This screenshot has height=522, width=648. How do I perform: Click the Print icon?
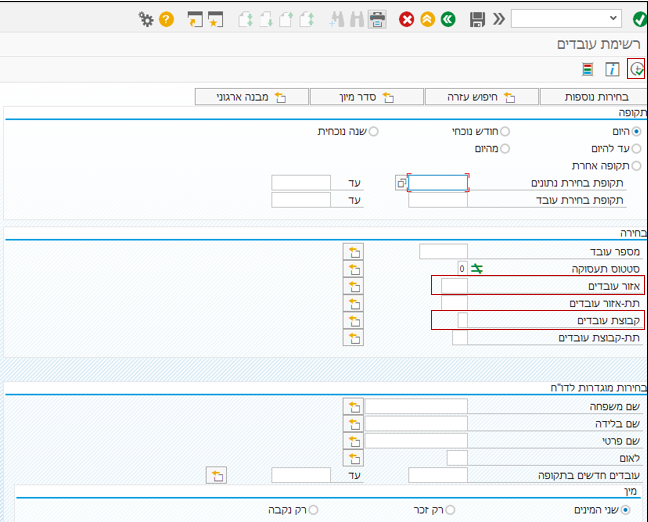pyautogui.click(x=377, y=19)
